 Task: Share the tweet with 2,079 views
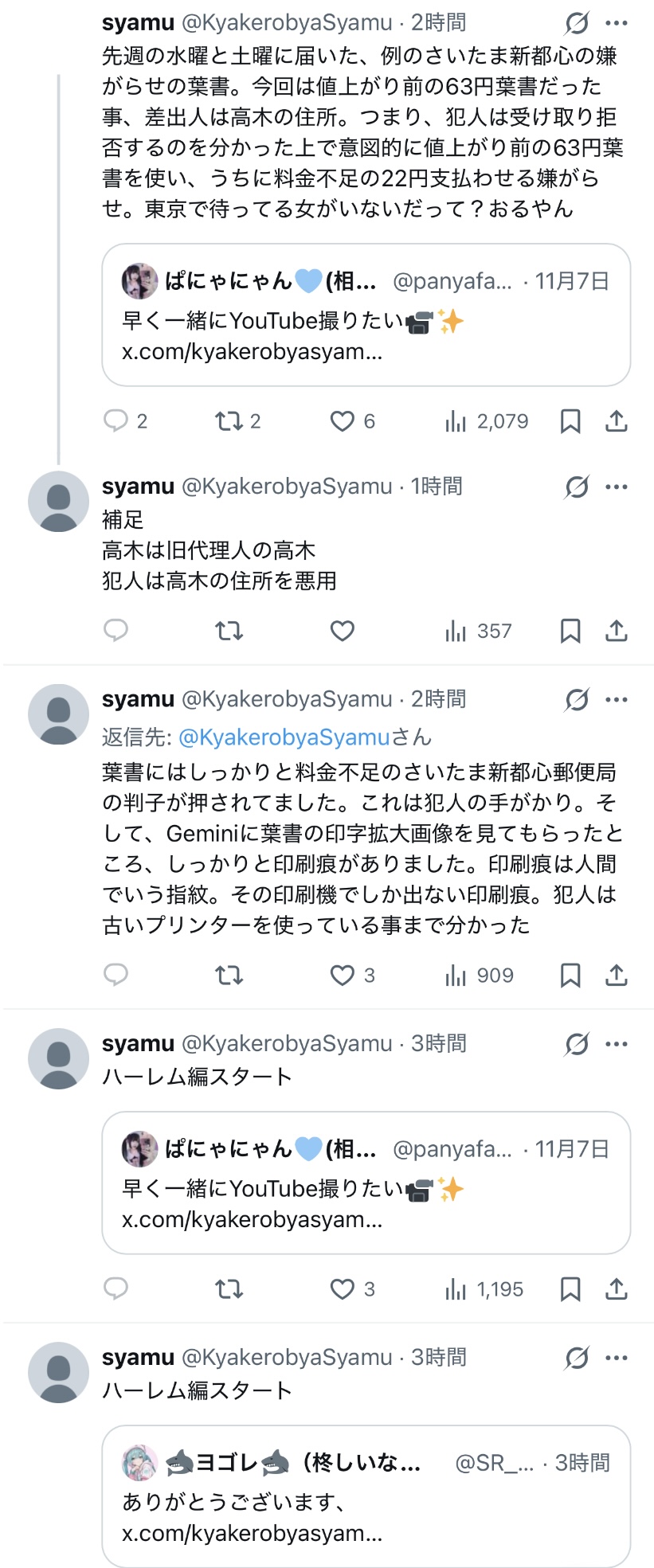tap(617, 421)
